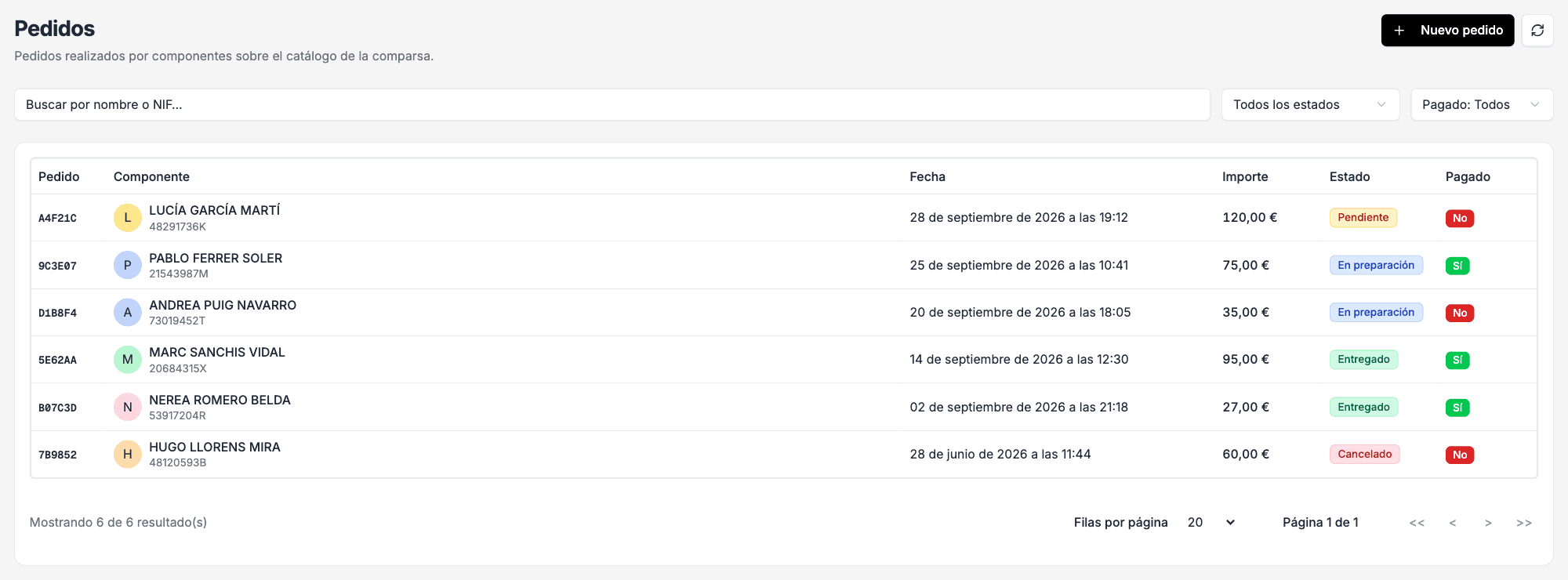Focus the Buscar por nombre o NIF search field
1568x580 pixels.
(x=612, y=105)
